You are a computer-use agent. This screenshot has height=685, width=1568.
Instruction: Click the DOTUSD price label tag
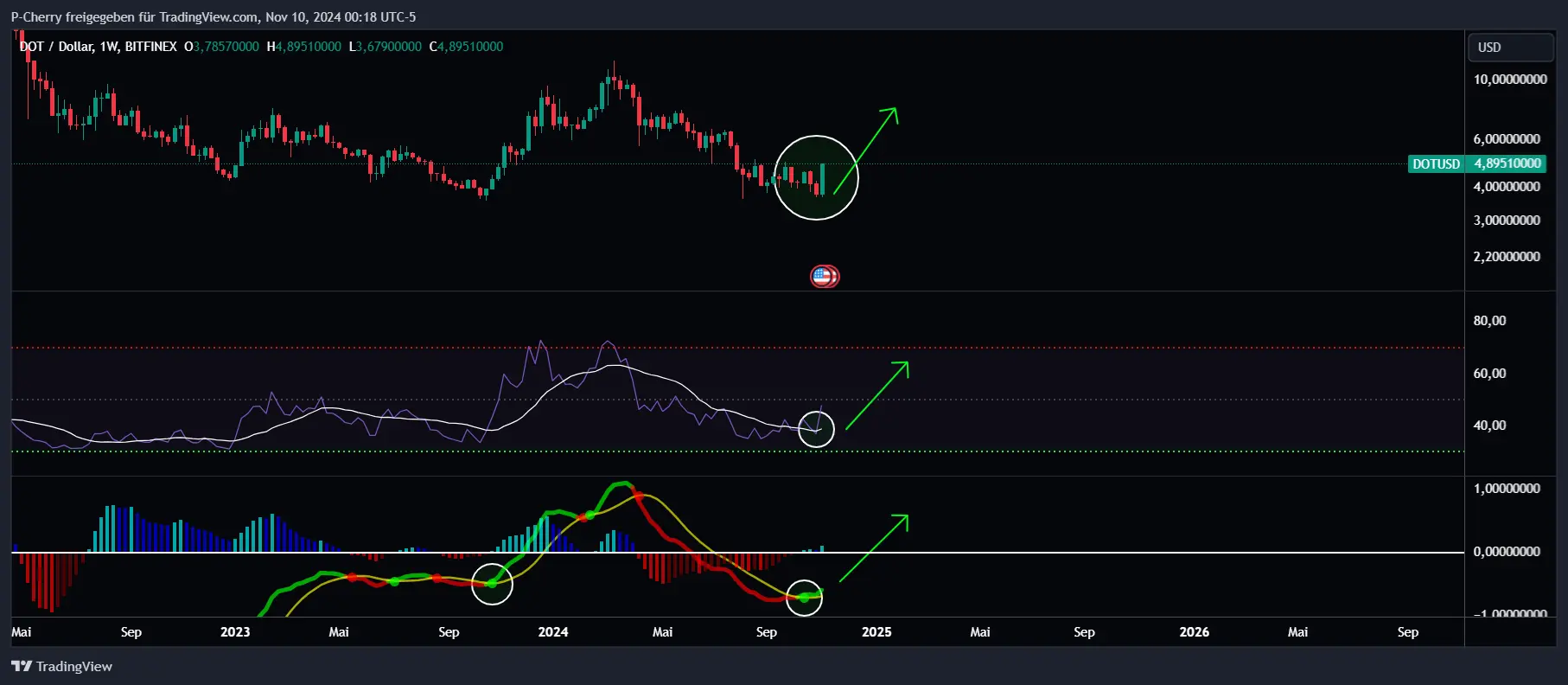tap(1435, 163)
